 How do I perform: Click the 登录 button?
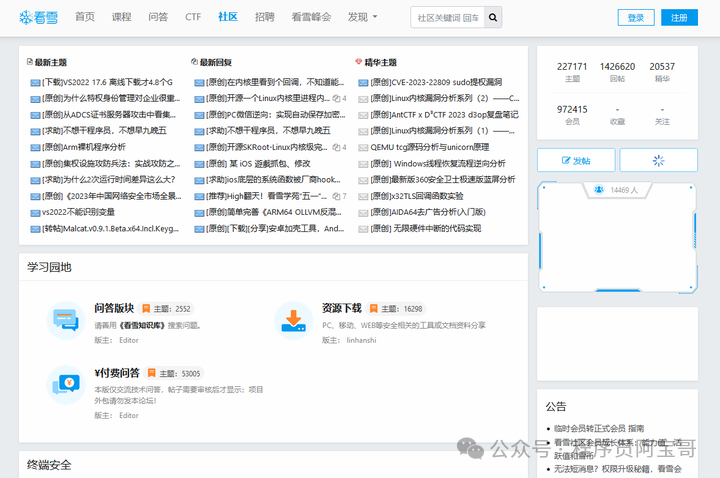(x=636, y=17)
